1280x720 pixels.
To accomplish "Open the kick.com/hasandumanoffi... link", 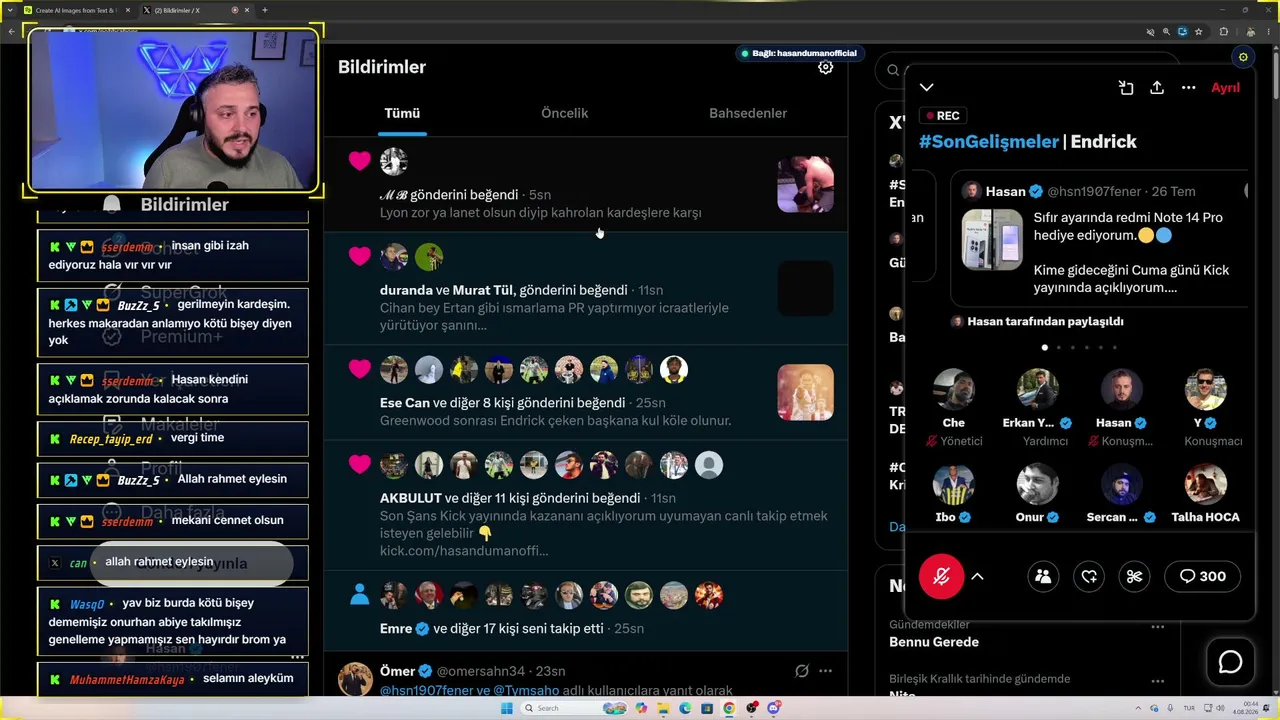I will click(464, 551).
